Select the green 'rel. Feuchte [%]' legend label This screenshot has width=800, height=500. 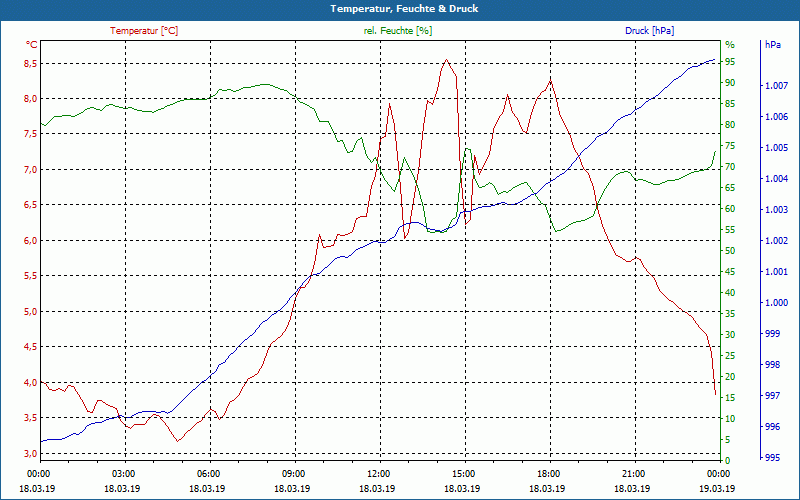pos(398,31)
